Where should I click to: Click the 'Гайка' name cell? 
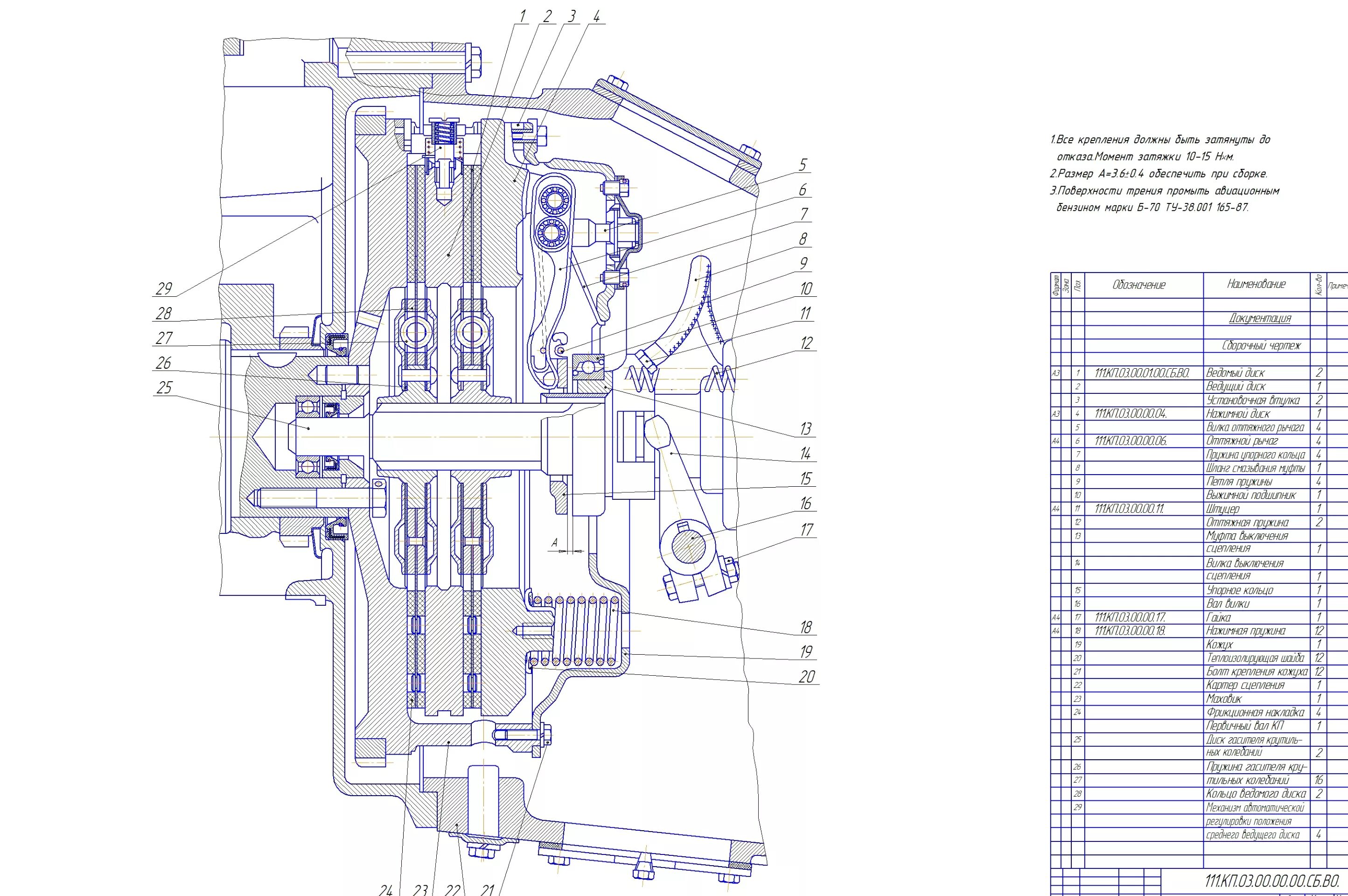point(1219,618)
